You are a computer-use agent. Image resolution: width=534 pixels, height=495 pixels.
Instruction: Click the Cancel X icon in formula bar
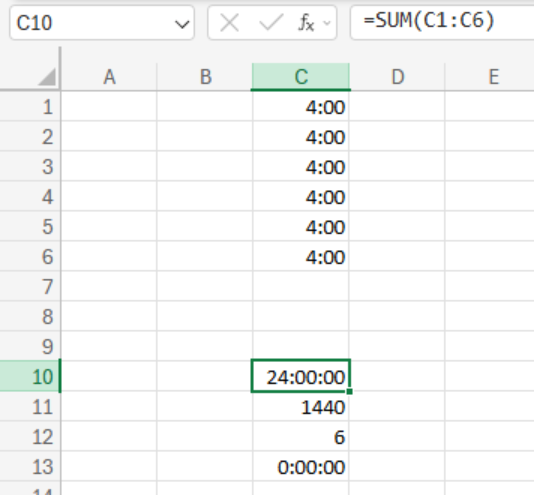(x=230, y=23)
